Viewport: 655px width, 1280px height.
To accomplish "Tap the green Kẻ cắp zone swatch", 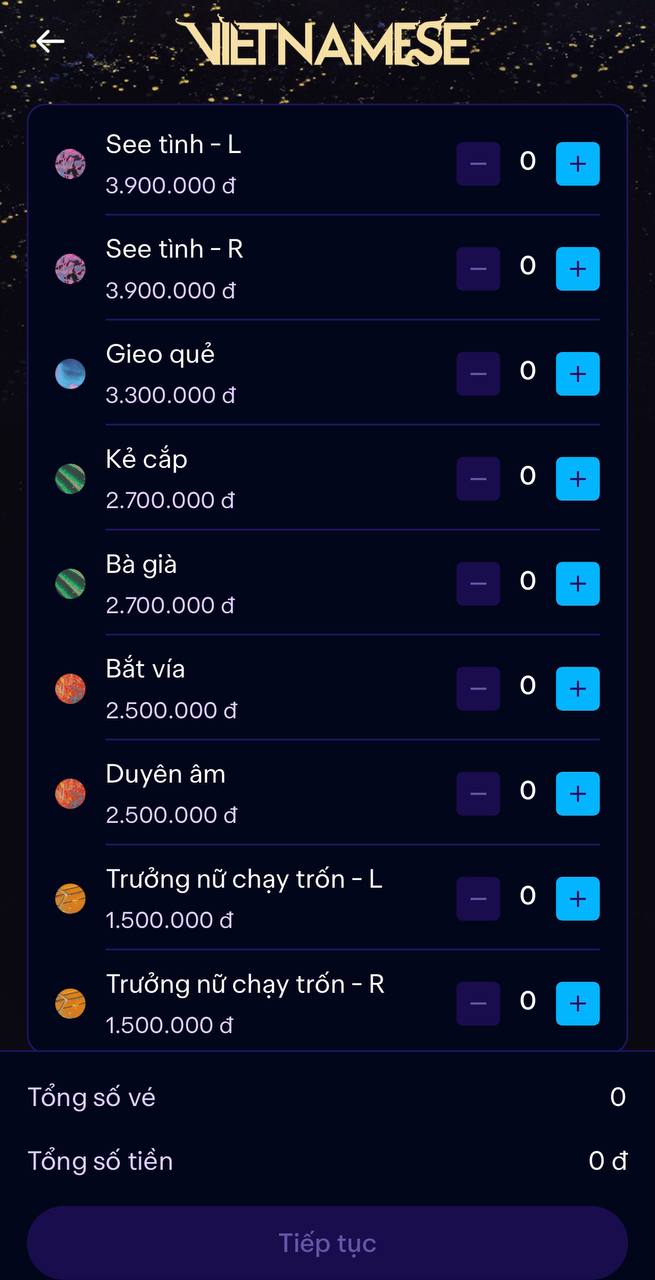I will [x=70, y=479].
